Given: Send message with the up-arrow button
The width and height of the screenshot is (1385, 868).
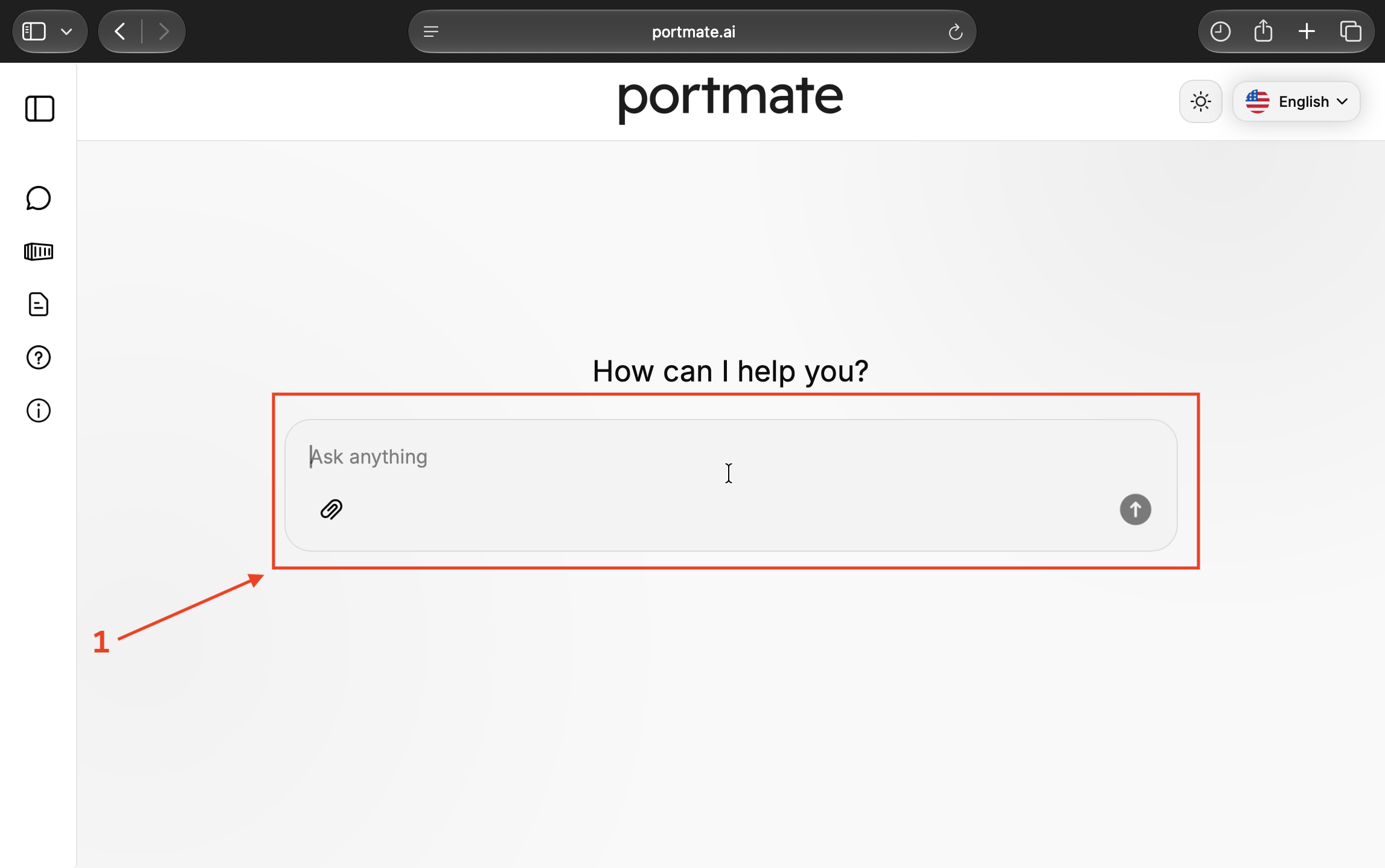Looking at the screenshot, I should coord(1135,509).
